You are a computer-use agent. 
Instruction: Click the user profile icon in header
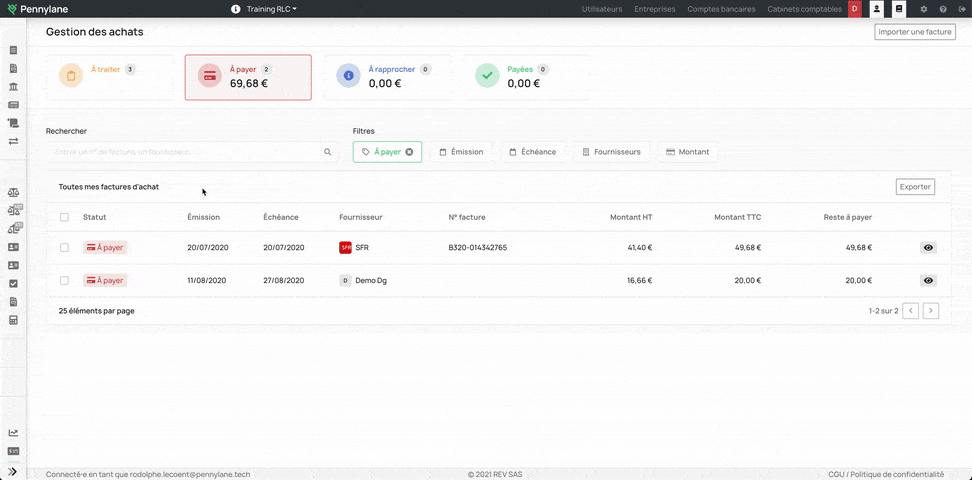877,9
